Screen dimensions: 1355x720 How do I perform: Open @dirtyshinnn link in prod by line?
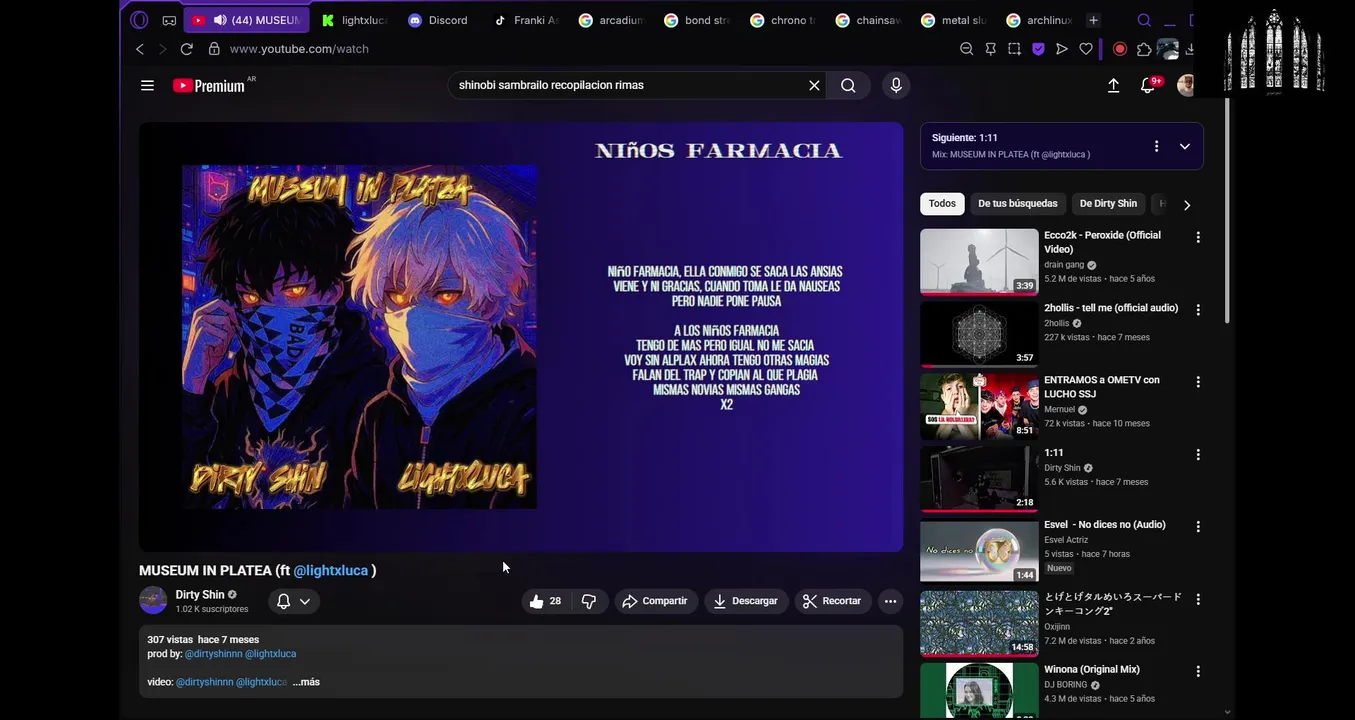[x=213, y=654]
